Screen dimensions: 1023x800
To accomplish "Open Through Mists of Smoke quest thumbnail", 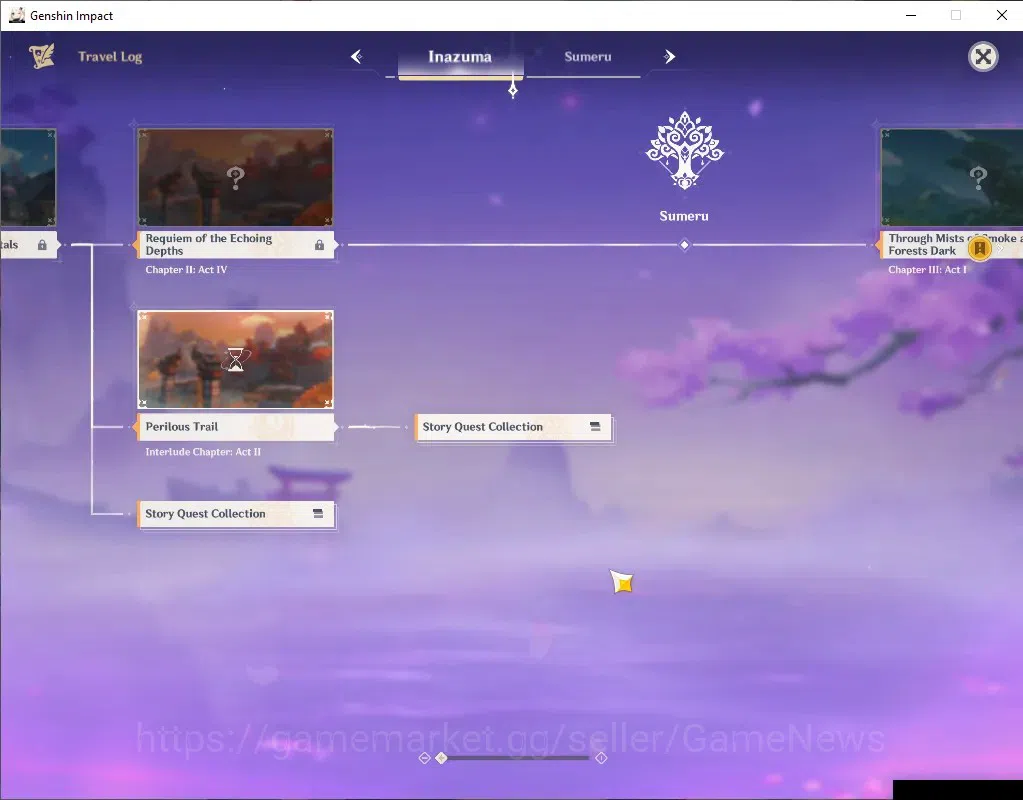I will [x=952, y=177].
